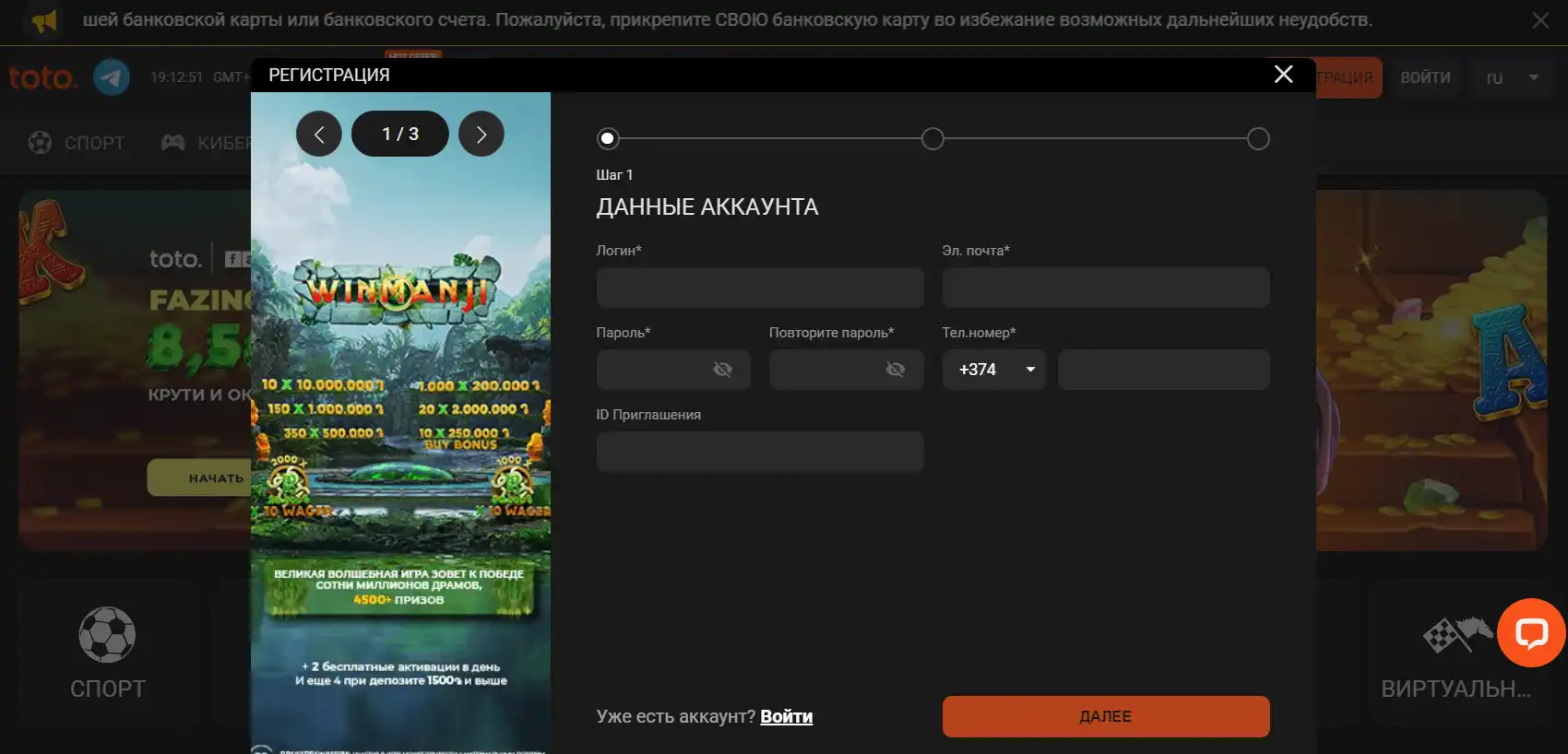Viewport: 1568px width, 754px height.
Task: Close the registration dialog with the X
Action: coord(1283,75)
